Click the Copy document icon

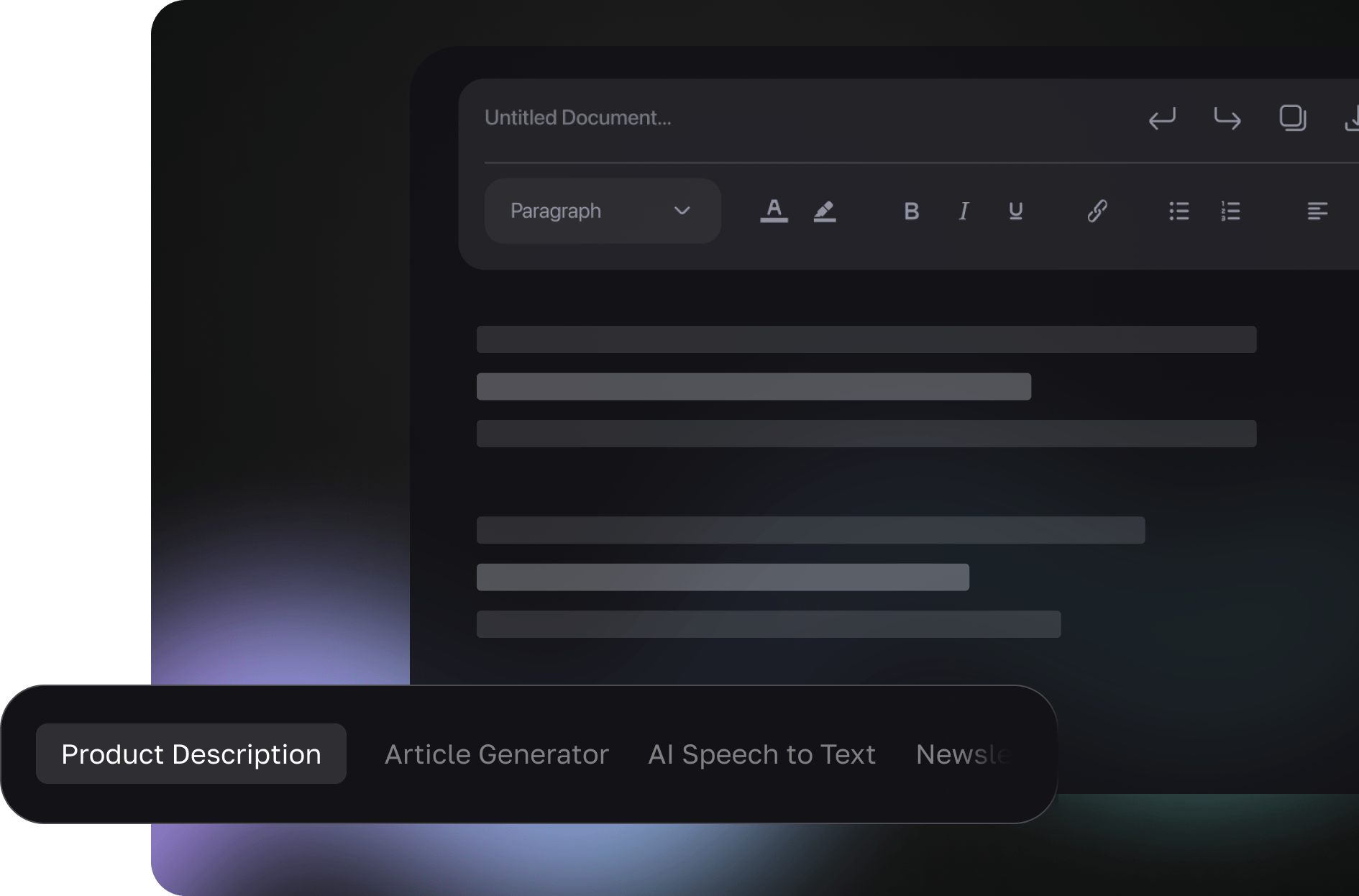[1292, 119]
